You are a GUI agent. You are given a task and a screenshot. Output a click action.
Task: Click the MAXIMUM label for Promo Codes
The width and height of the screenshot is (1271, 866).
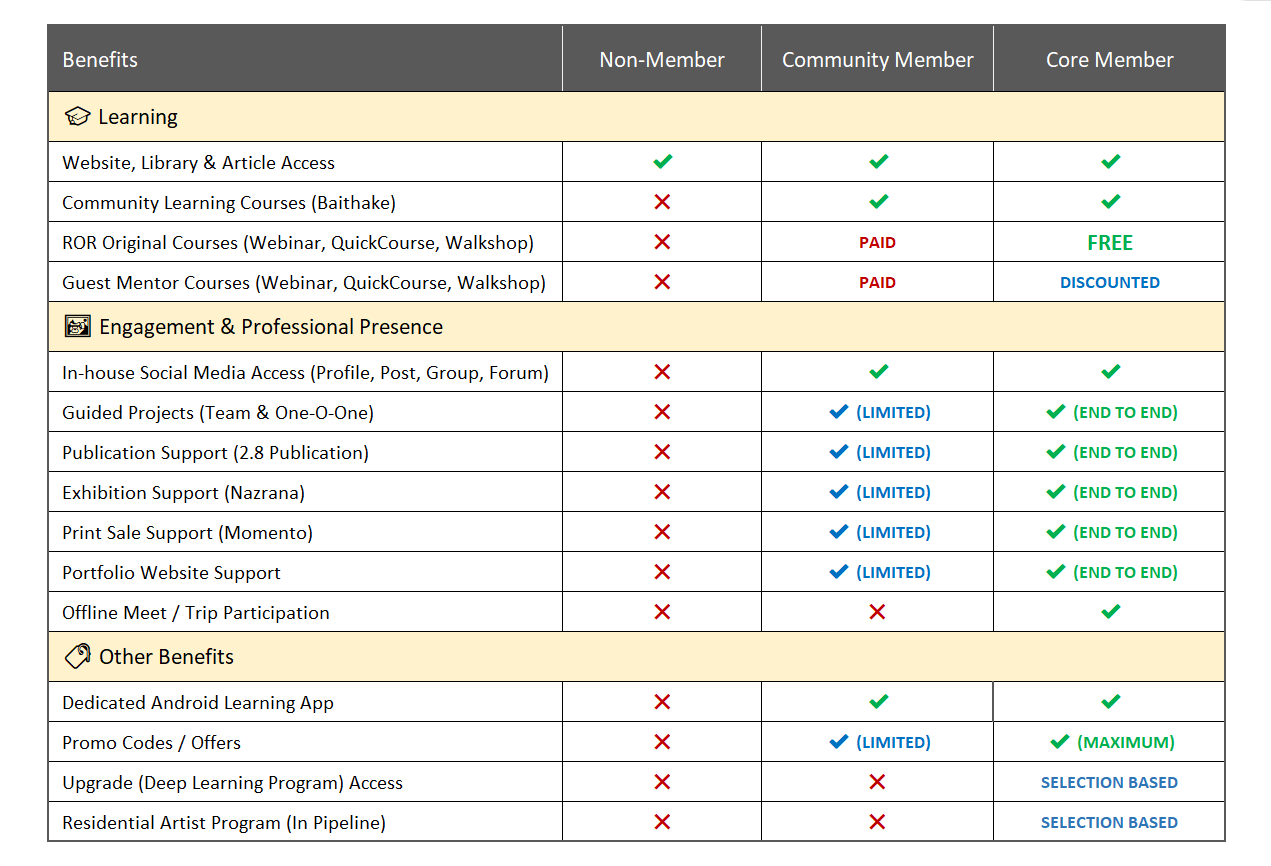(x=1125, y=743)
